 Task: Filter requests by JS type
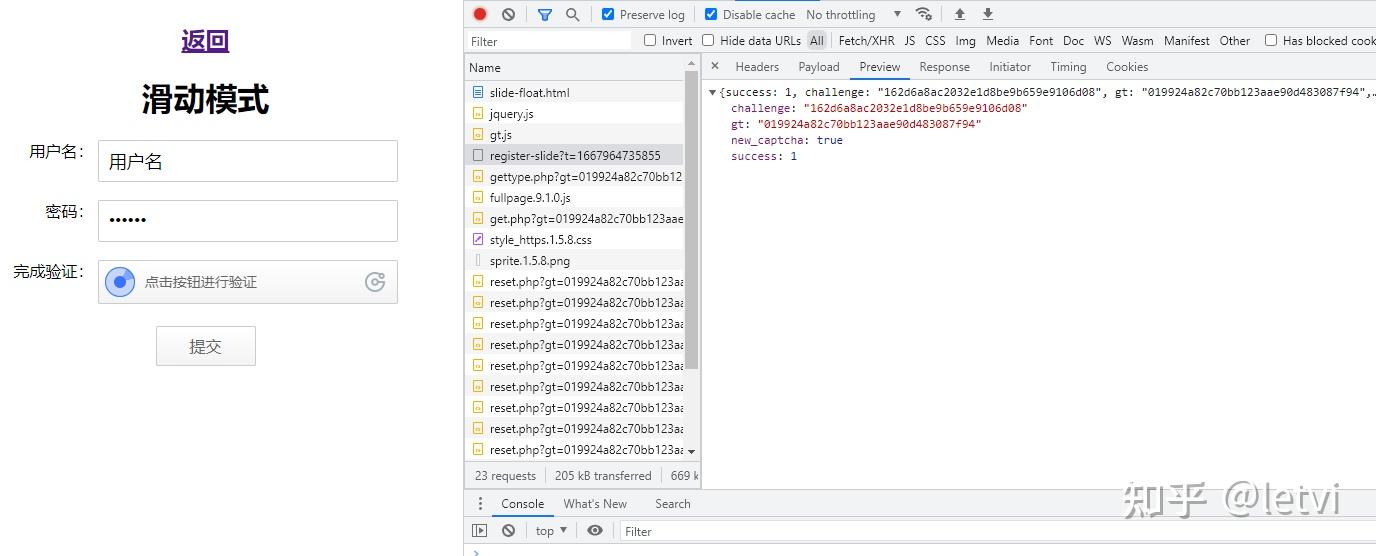(910, 41)
